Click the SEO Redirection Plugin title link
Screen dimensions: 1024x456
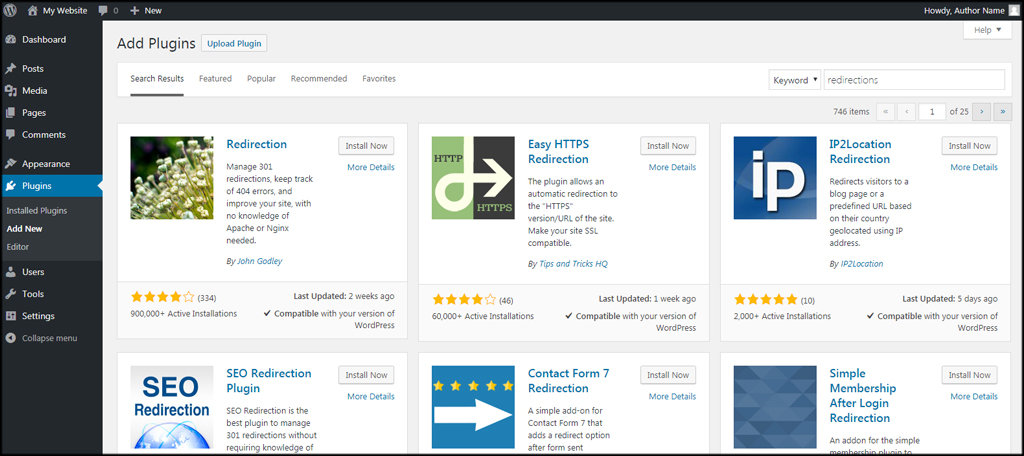tap(269, 381)
